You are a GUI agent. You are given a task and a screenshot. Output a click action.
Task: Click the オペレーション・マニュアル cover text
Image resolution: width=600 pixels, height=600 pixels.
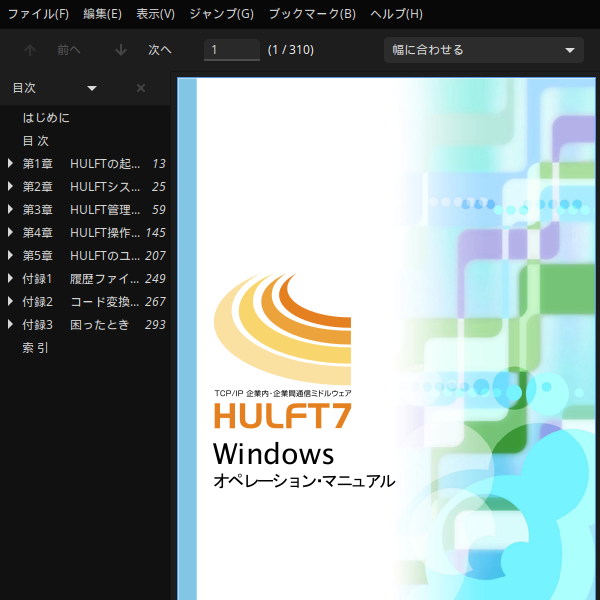(304, 481)
